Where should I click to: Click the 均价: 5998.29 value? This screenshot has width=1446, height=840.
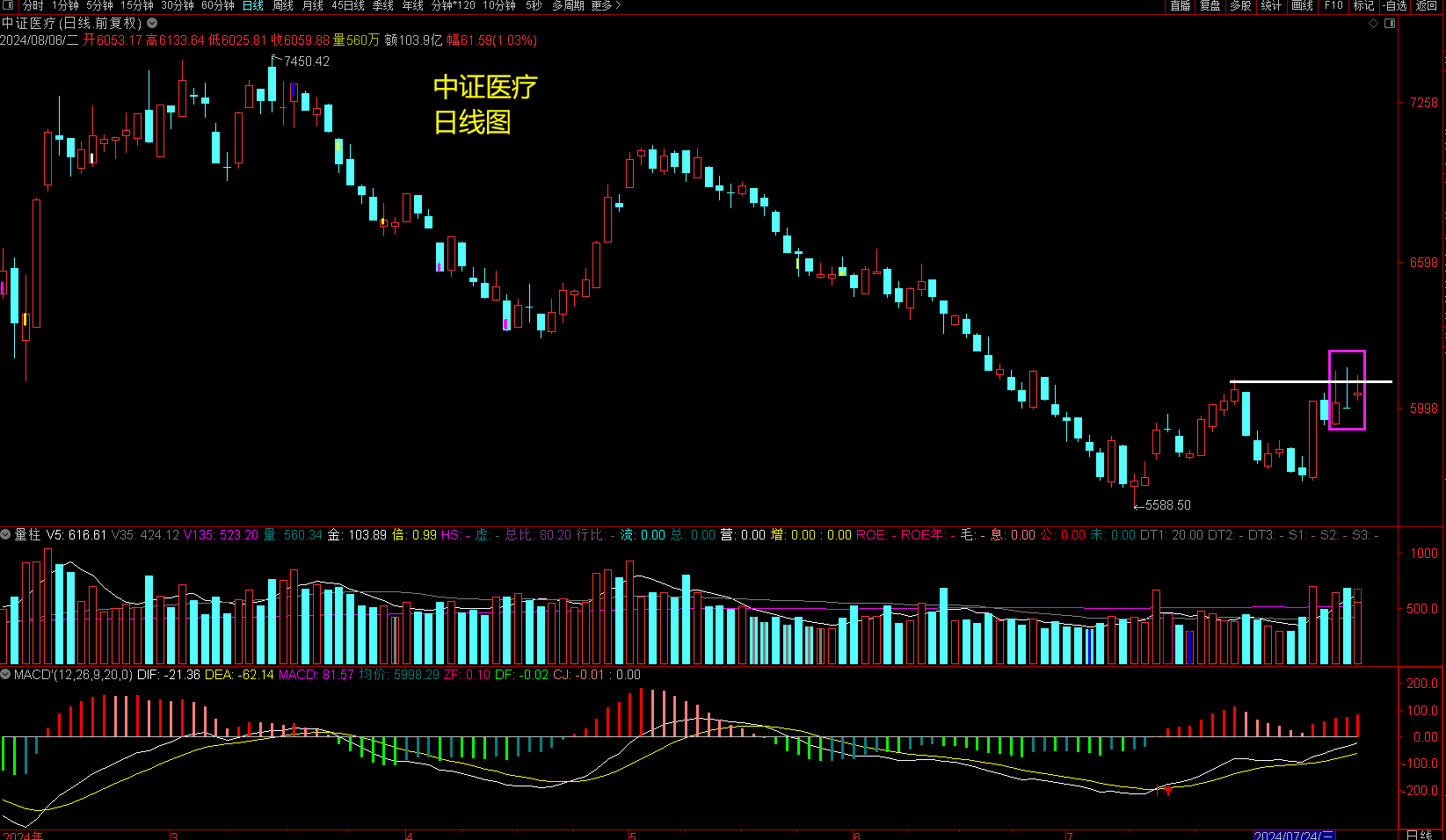(x=399, y=675)
